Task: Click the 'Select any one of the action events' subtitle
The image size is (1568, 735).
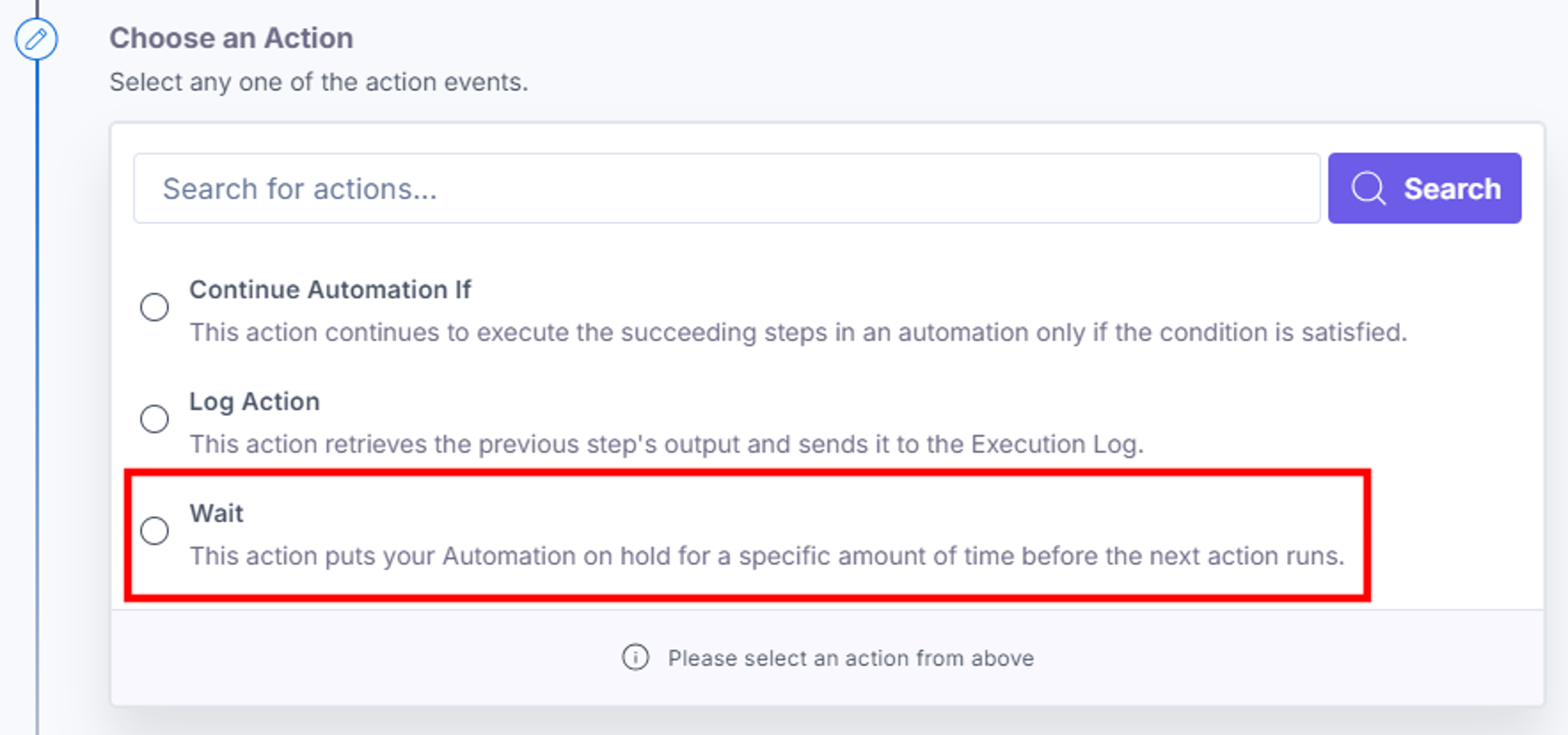Action: tap(319, 82)
